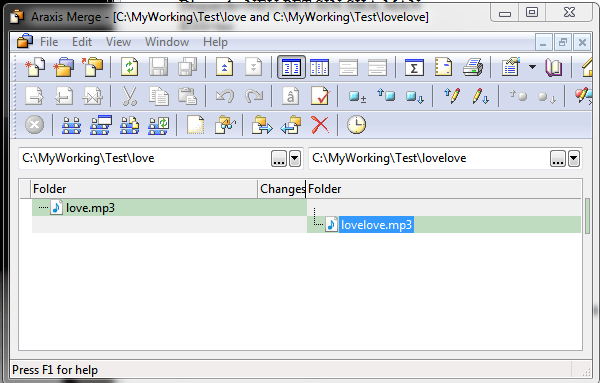The height and width of the screenshot is (383, 600).
Task: Click the new folder comparison icon
Action: 64,67
